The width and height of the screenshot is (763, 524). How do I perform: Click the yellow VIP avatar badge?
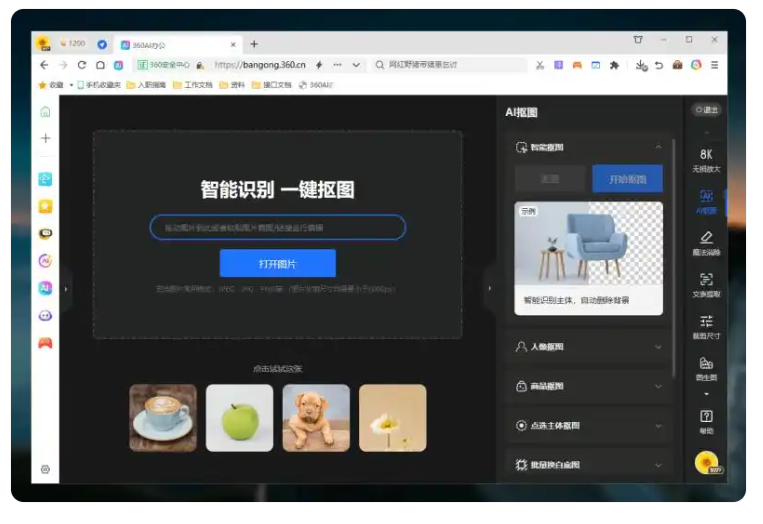[708, 463]
